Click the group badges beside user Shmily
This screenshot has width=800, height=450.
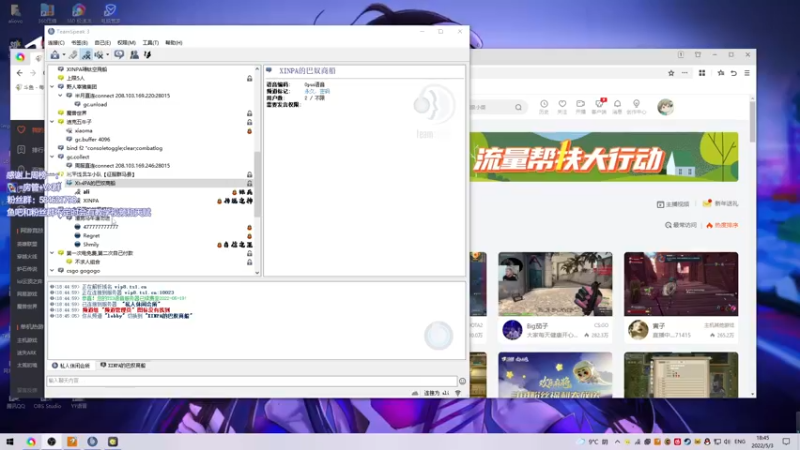(235, 245)
